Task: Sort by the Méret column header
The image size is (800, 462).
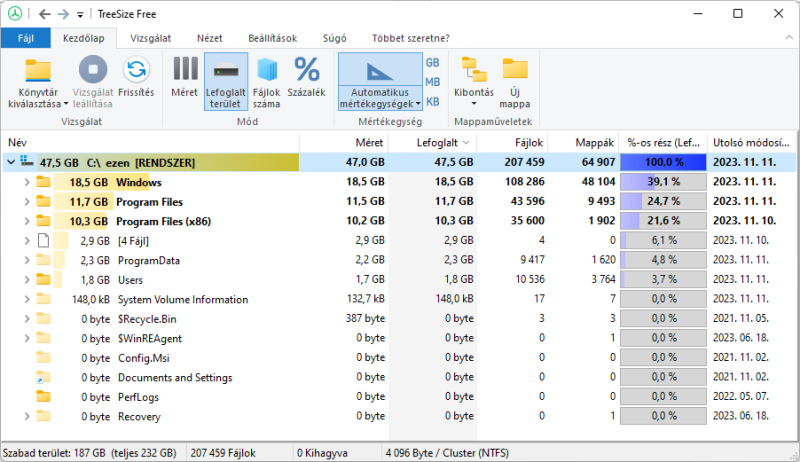Action: point(344,143)
